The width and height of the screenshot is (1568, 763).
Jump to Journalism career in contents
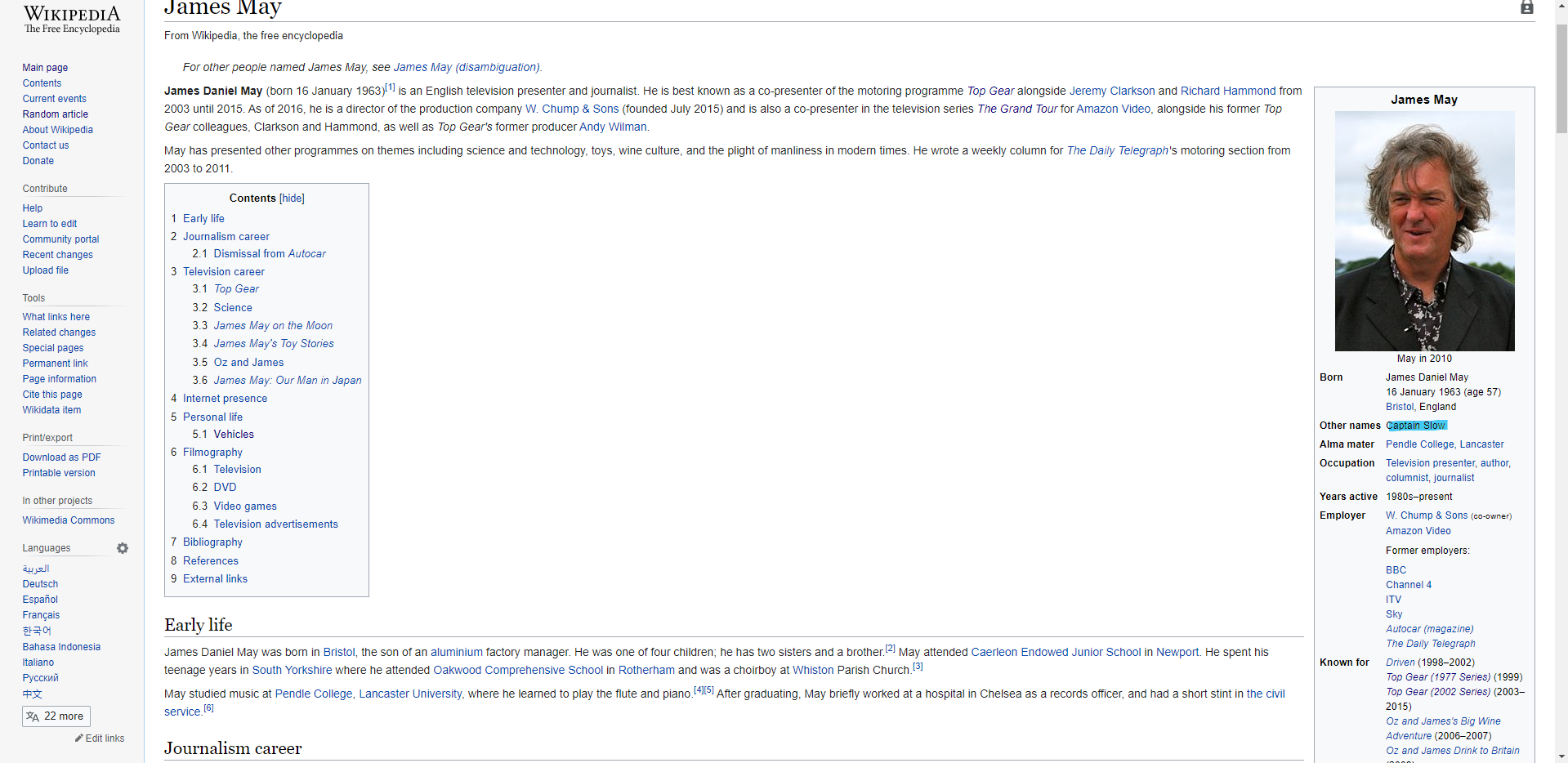tap(226, 237)
